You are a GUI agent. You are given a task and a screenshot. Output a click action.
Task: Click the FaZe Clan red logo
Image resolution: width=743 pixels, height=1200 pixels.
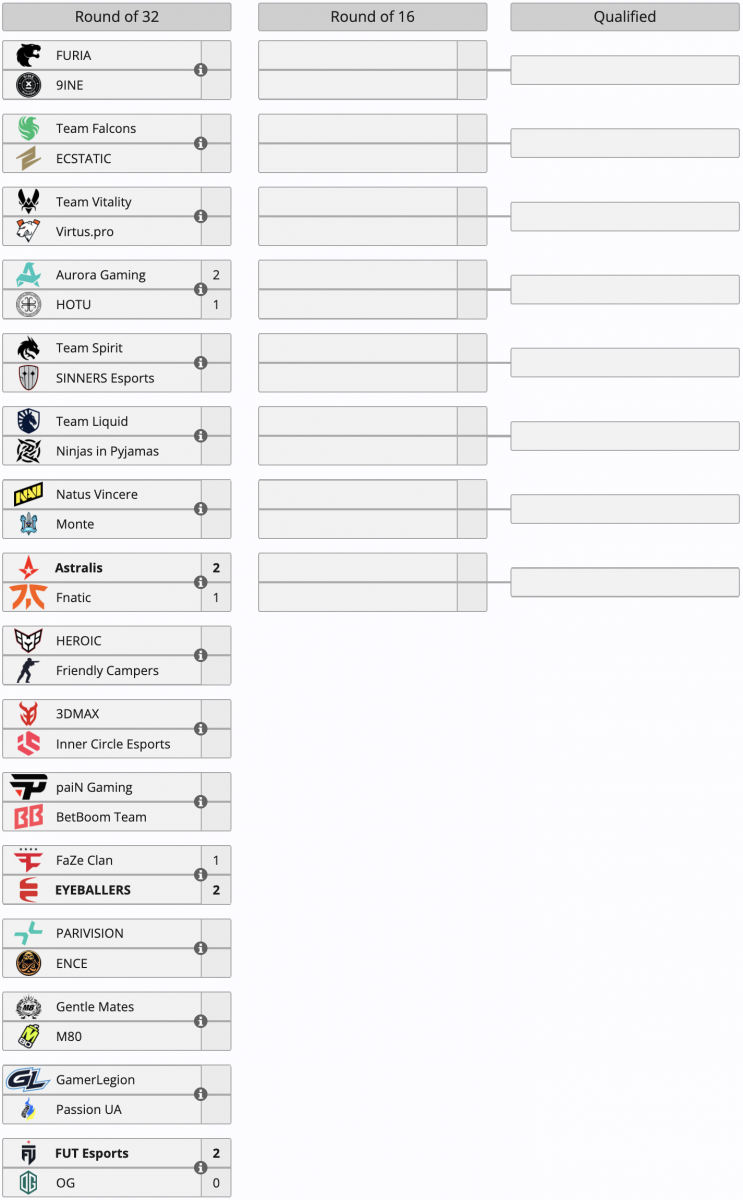(29, 860)
